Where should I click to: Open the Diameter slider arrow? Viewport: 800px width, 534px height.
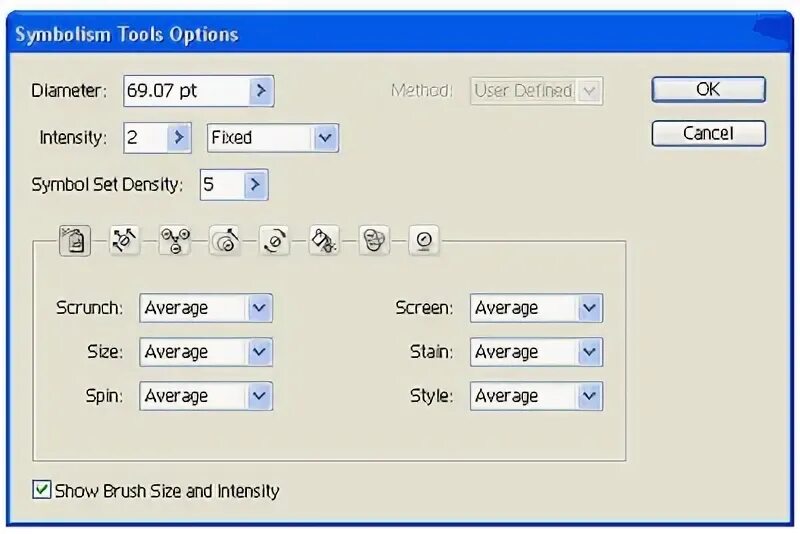click(x=261, y=91)
